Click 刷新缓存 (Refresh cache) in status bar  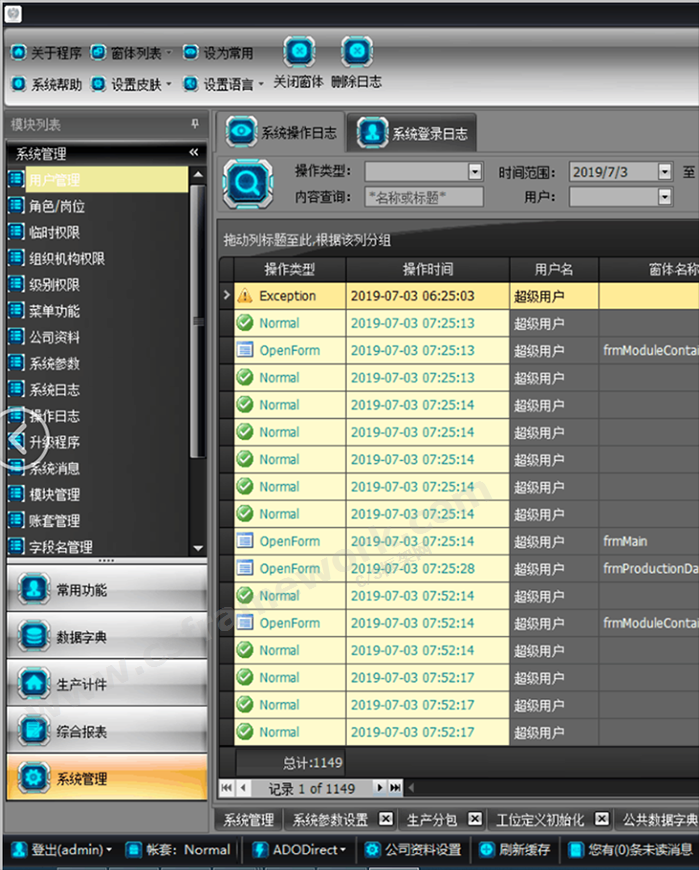(514, 850)
